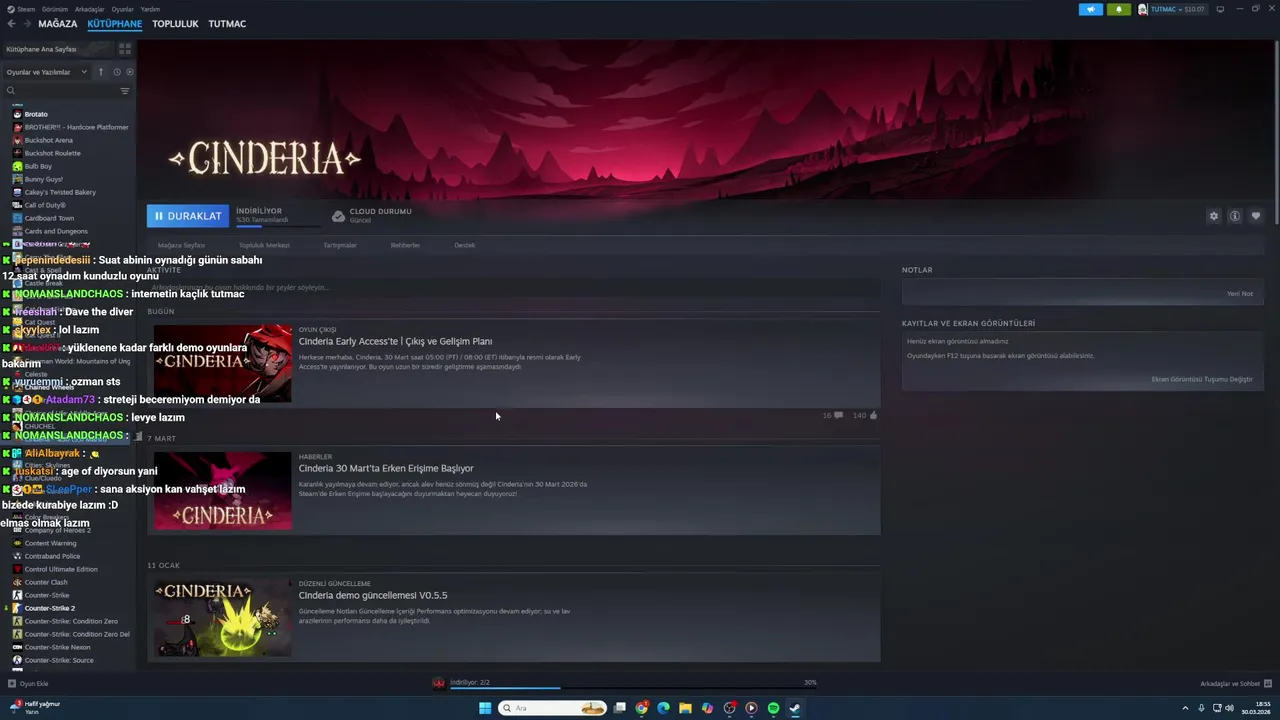Click the Steam taskbar icon

[795, 708]
